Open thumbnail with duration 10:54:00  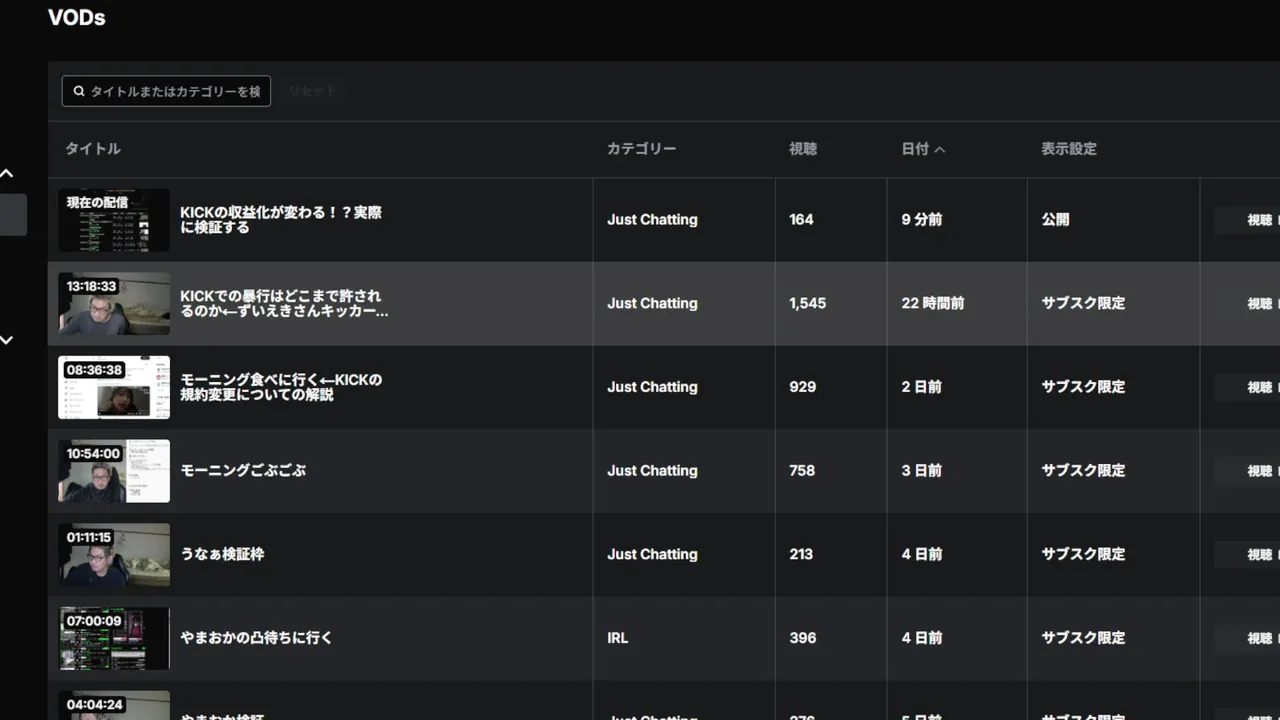pyautogui.click(x=114, y=471)
